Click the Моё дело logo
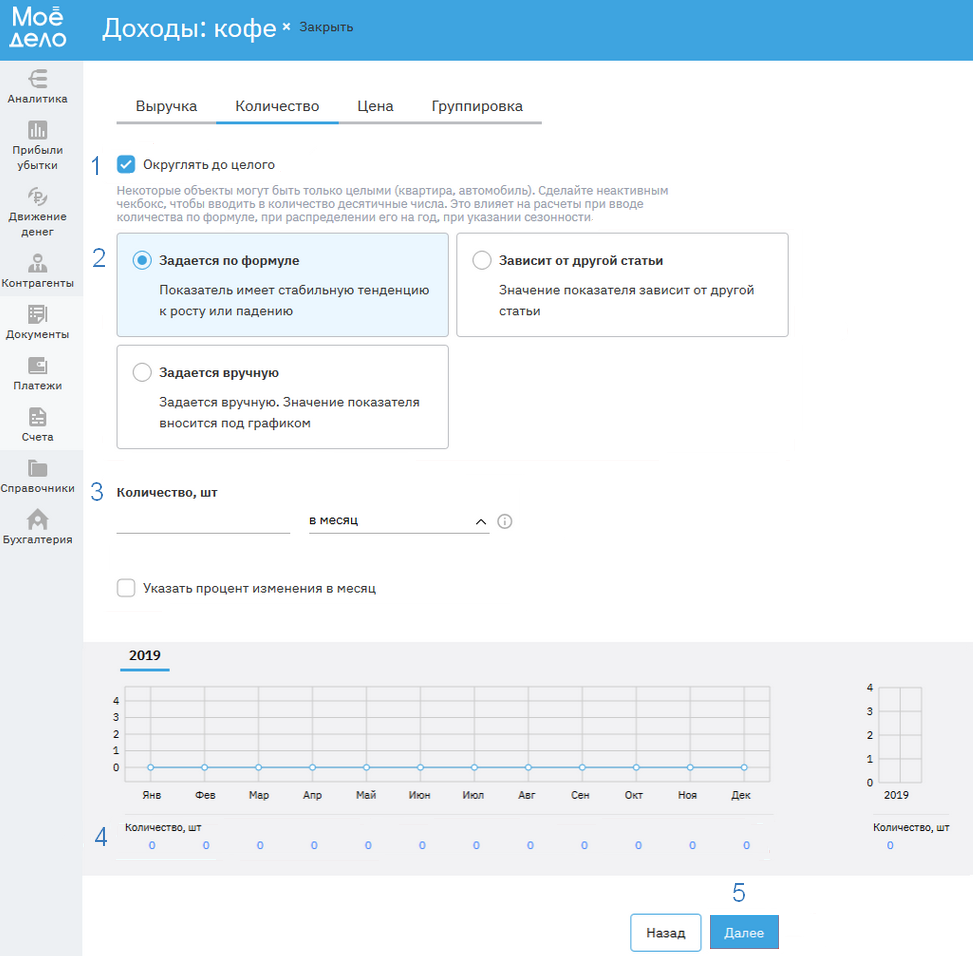Image resolution: width=973 pixels, height=956 pixels. pyautogui.click(x=37, y=27)
